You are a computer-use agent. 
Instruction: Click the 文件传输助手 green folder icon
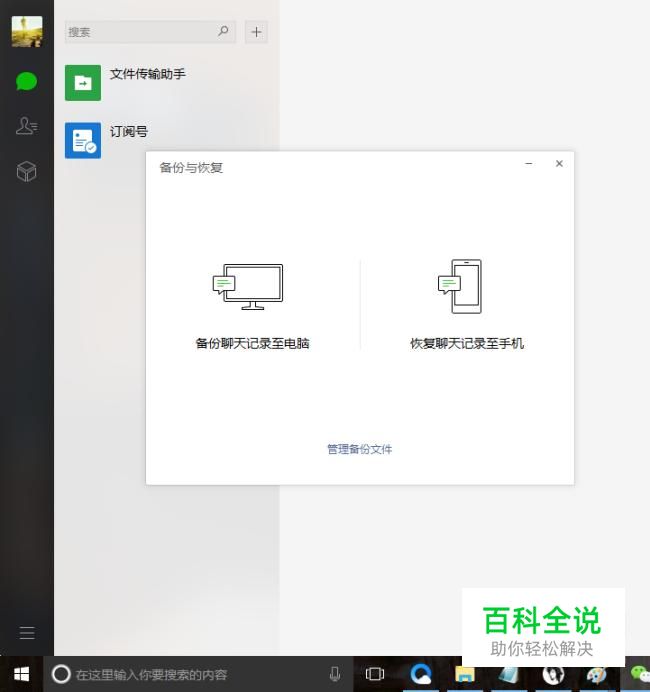click(x=83, y=83)
